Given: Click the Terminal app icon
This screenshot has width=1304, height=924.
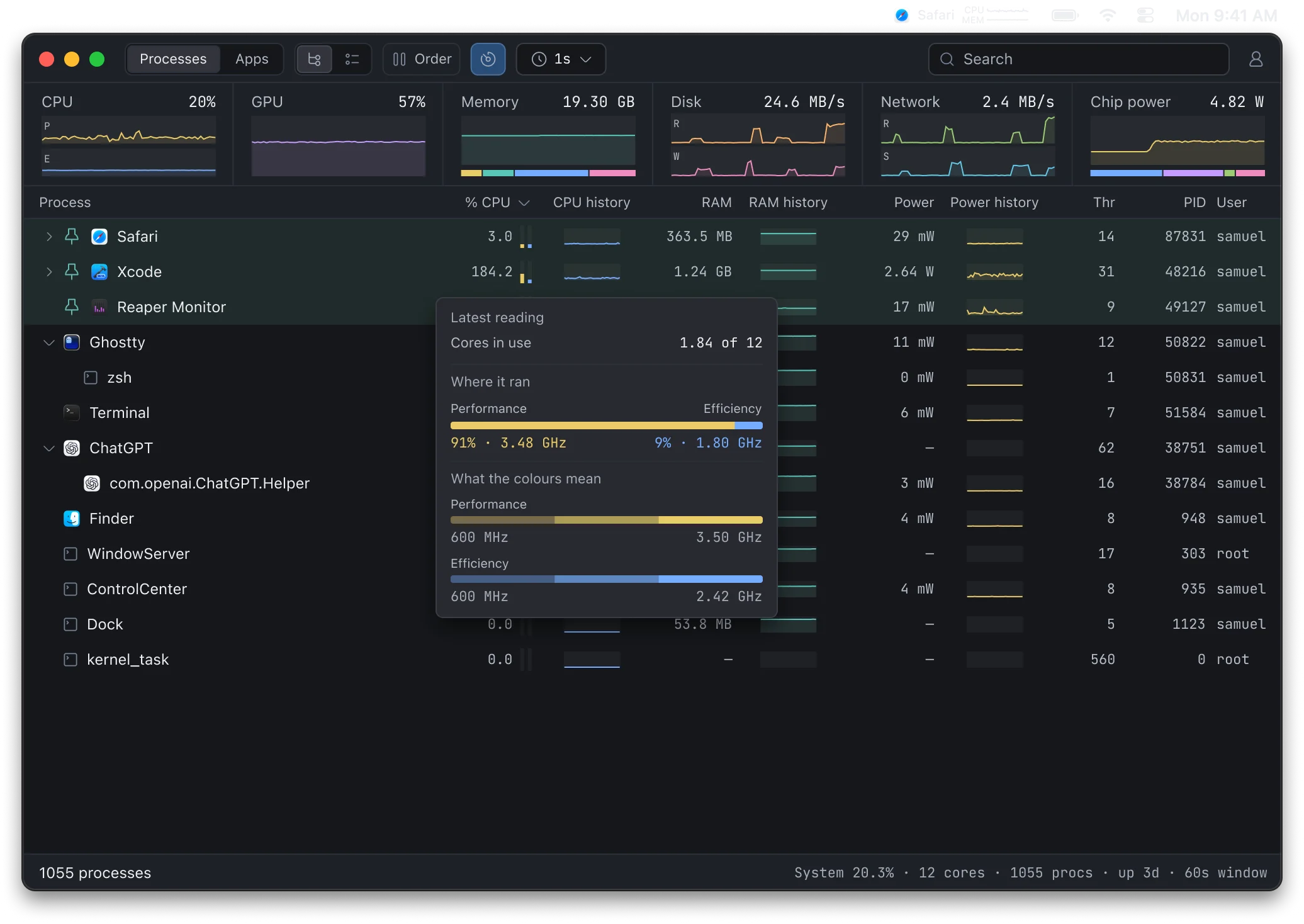Looking at the screenshot, I should [x=72, y=413].
